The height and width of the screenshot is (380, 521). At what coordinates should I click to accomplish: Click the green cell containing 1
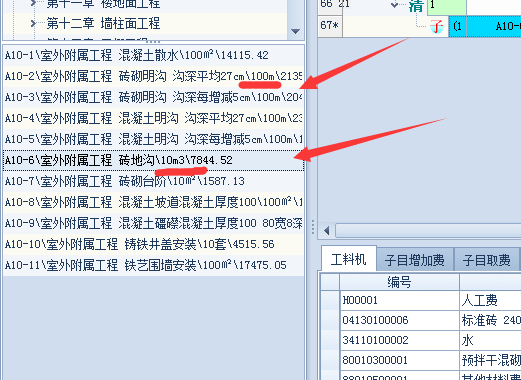(x=447, y=7)
